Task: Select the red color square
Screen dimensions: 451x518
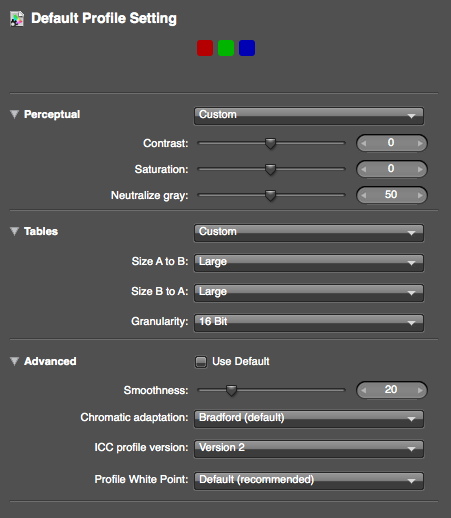Action: click(x=205, y=48)
